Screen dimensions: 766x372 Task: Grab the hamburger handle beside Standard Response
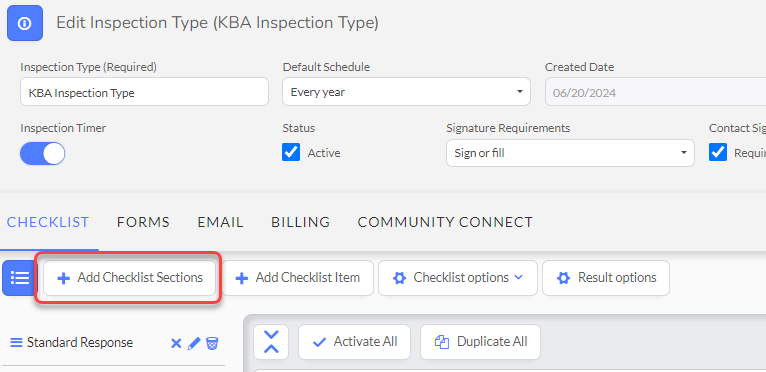(x=16, y=343)
